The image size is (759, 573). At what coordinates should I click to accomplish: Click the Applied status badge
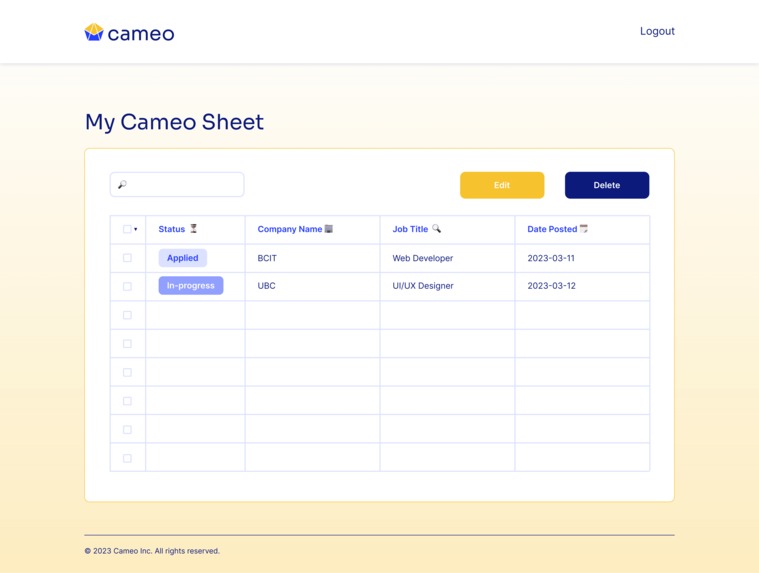pos(182,258)
